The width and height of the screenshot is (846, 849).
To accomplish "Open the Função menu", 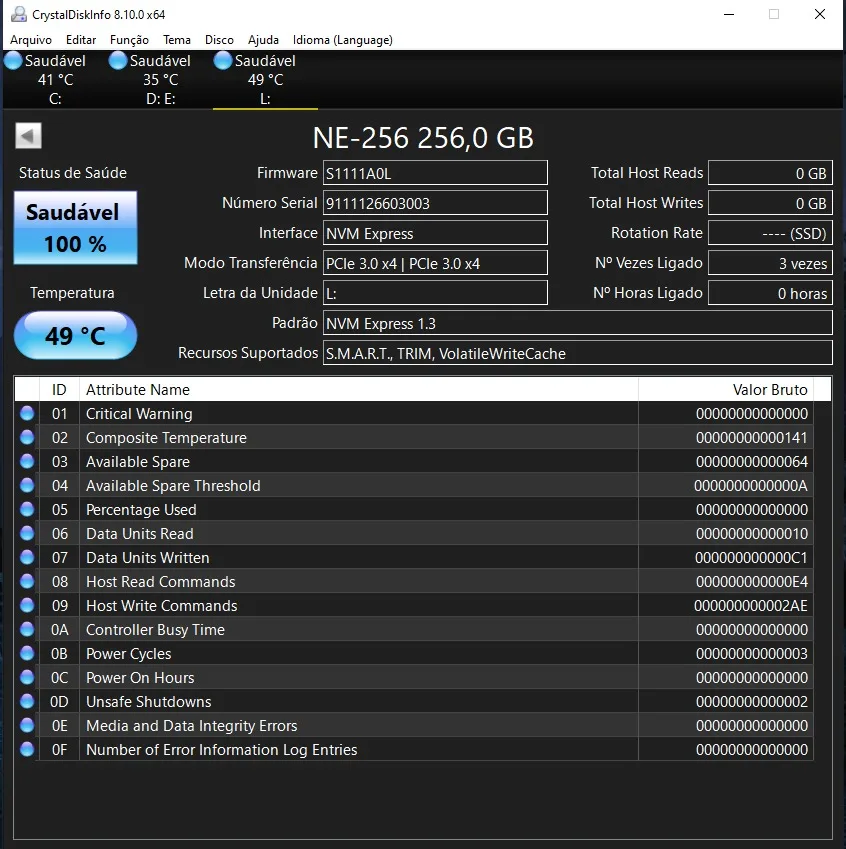I will pos(129,40).
